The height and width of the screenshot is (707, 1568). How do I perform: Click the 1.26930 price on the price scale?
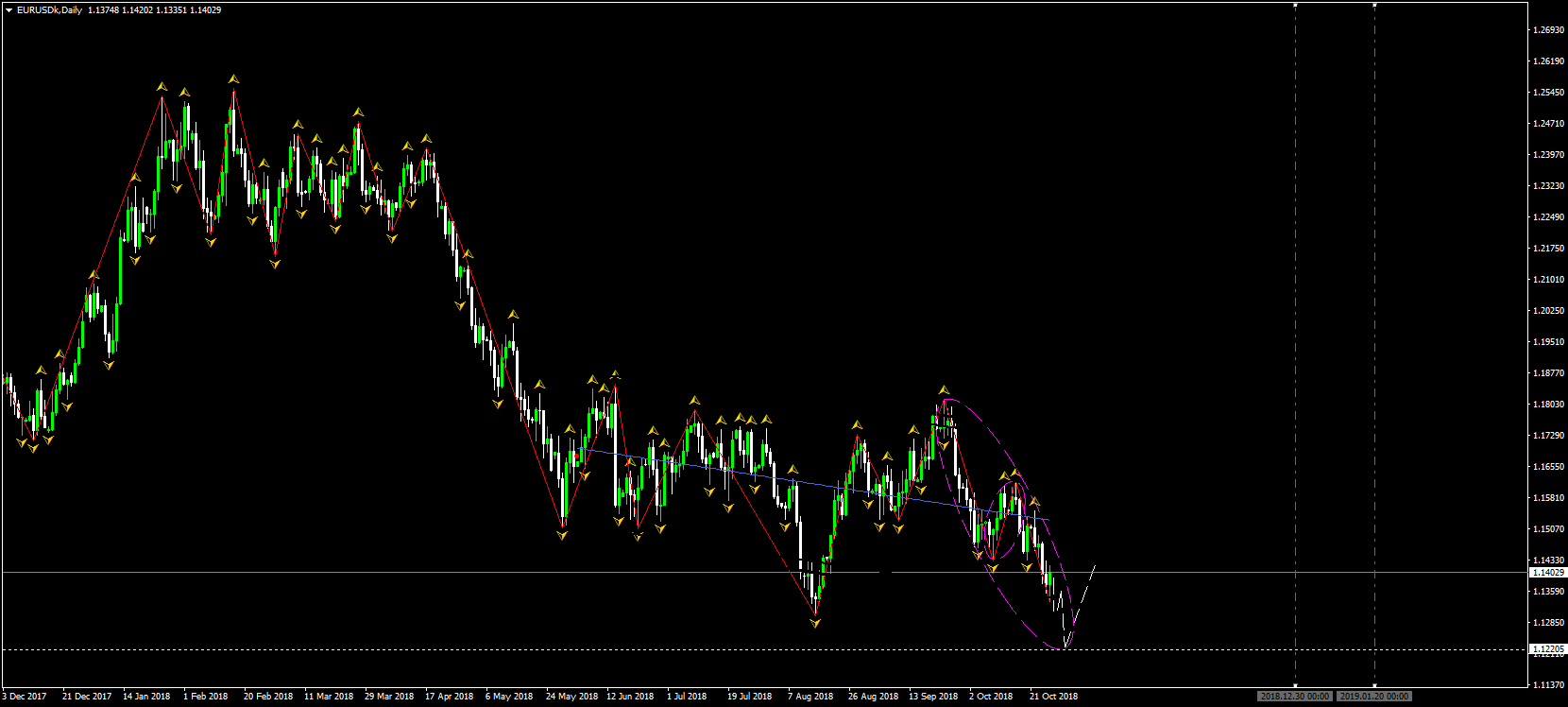point(1547,30)
